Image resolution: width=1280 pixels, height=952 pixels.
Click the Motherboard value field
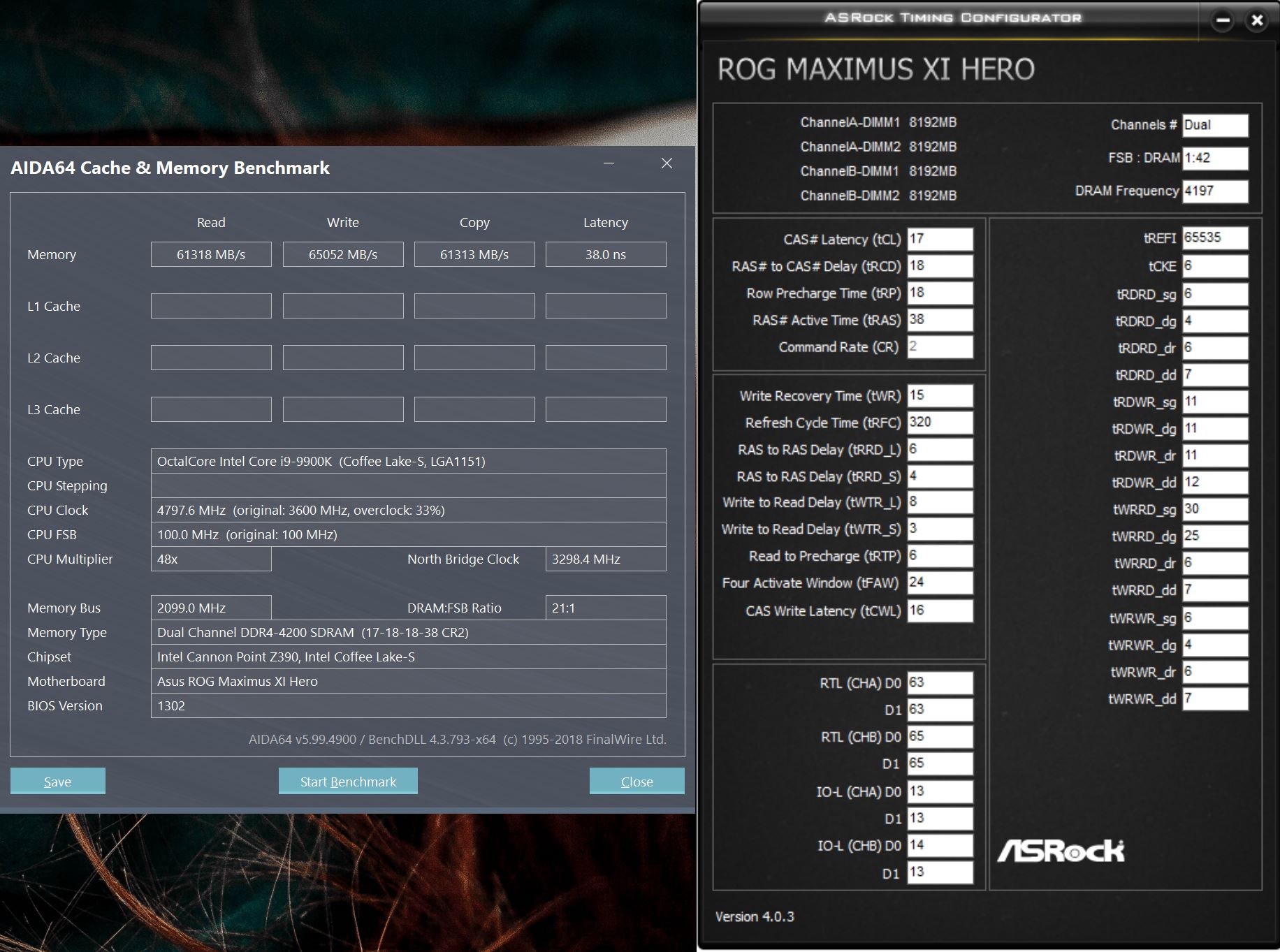(x=409, y=681)
